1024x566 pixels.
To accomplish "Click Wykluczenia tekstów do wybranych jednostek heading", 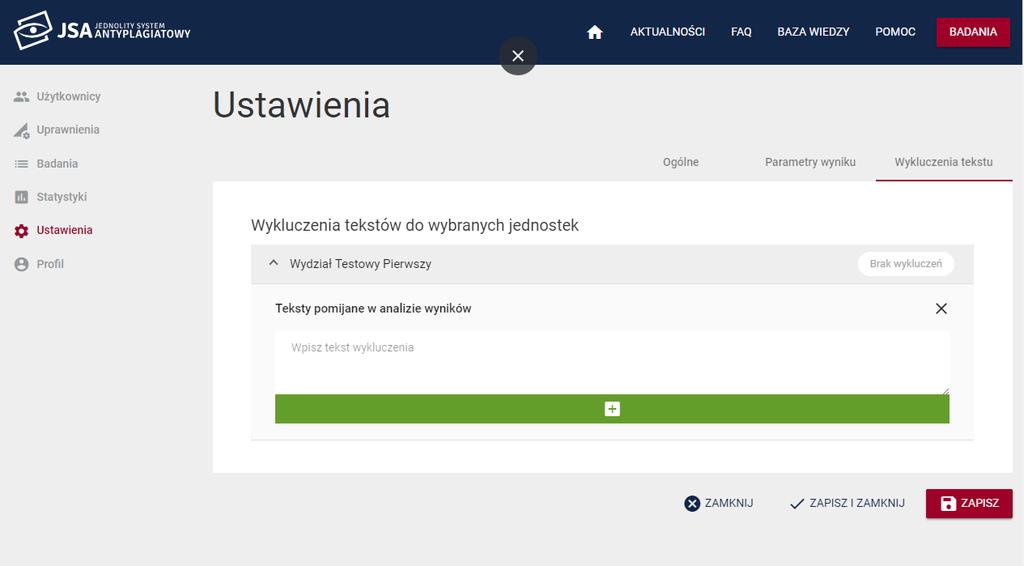I will 415,225.
